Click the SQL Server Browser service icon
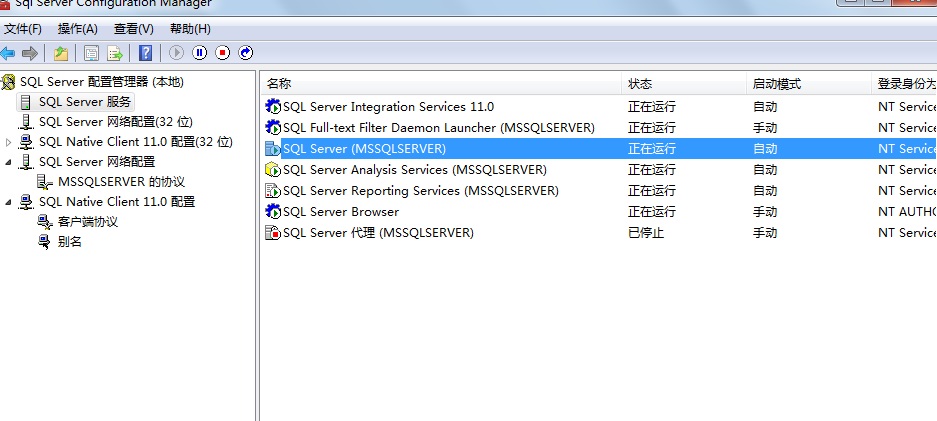Screen dimensions: 937x421 click(x=272, y=211)
